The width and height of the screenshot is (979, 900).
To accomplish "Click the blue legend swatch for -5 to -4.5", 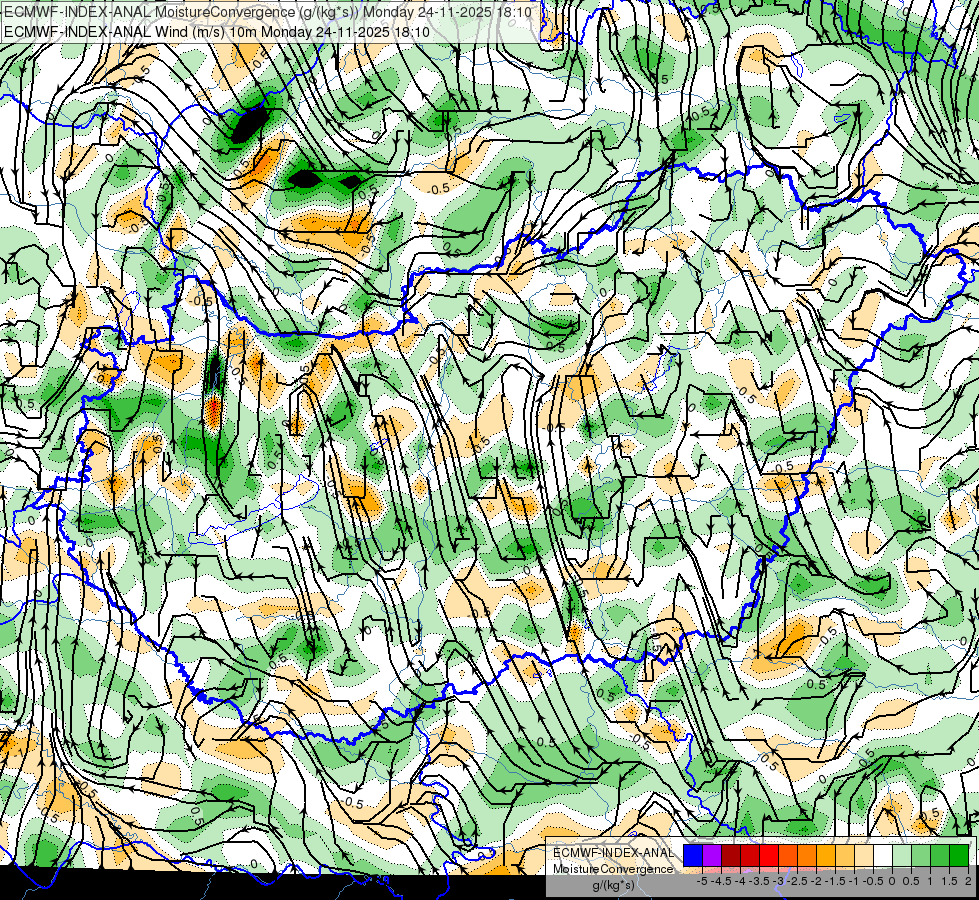I will (x=693, y=856).
